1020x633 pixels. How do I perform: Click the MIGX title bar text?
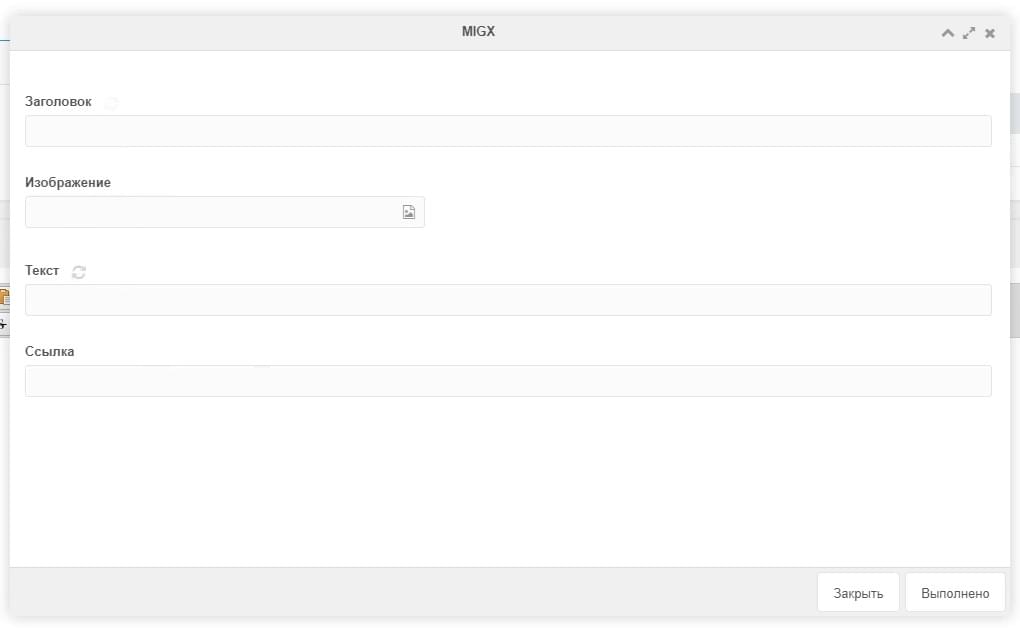(478, 32)
